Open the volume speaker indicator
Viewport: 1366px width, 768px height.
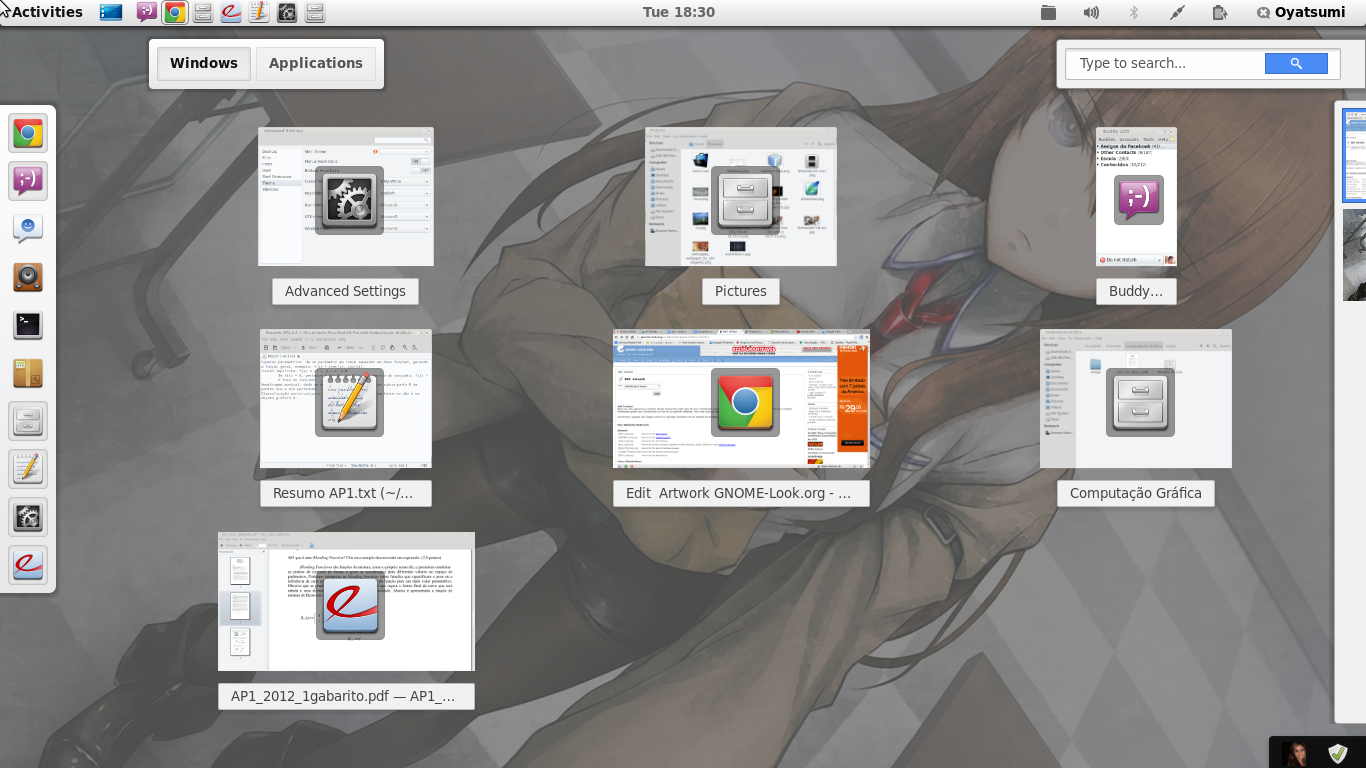click(x=1091, y=12)
